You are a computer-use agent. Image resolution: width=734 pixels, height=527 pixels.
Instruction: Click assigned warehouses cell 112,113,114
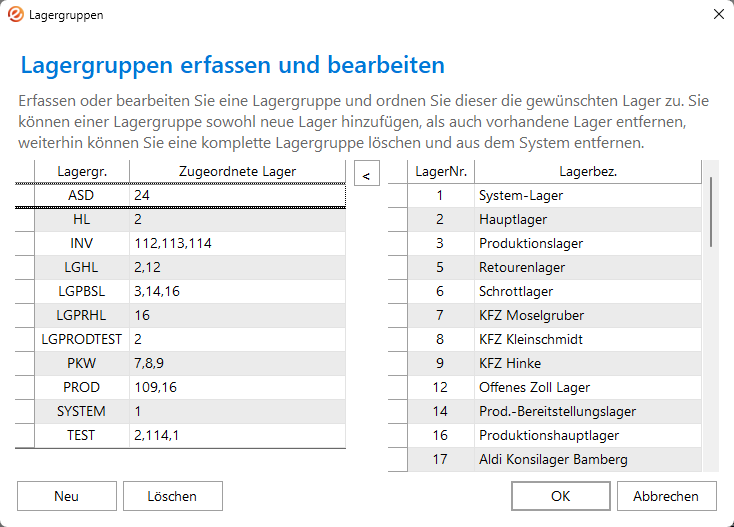[x=237, y=243]
